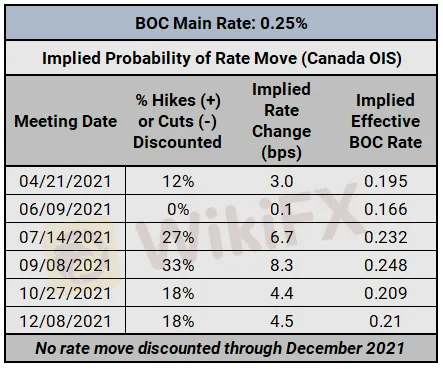The height and width of the screenshot is (369, 443).
Task: Select the 04/21/2021 meeting date cell
Action: (x=65, y=181)
